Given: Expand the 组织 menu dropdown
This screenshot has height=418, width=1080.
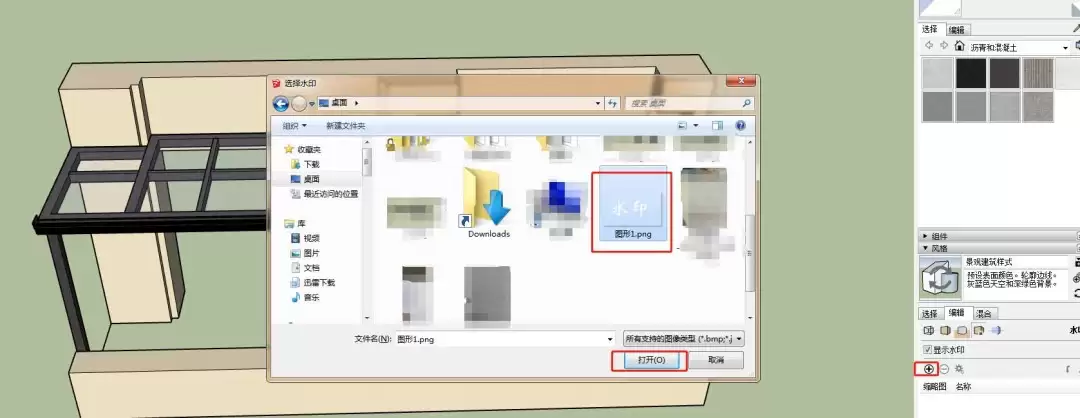Looking at the screenshot, I should [294, 126].
